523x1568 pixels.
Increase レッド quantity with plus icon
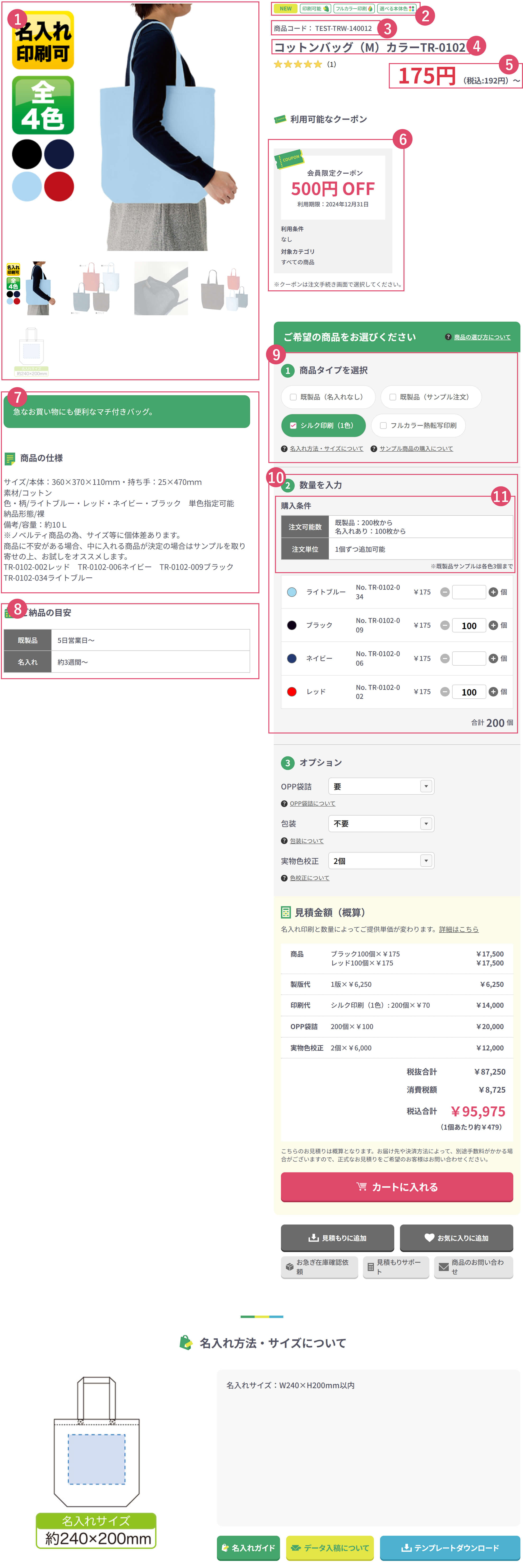[493, 691]
